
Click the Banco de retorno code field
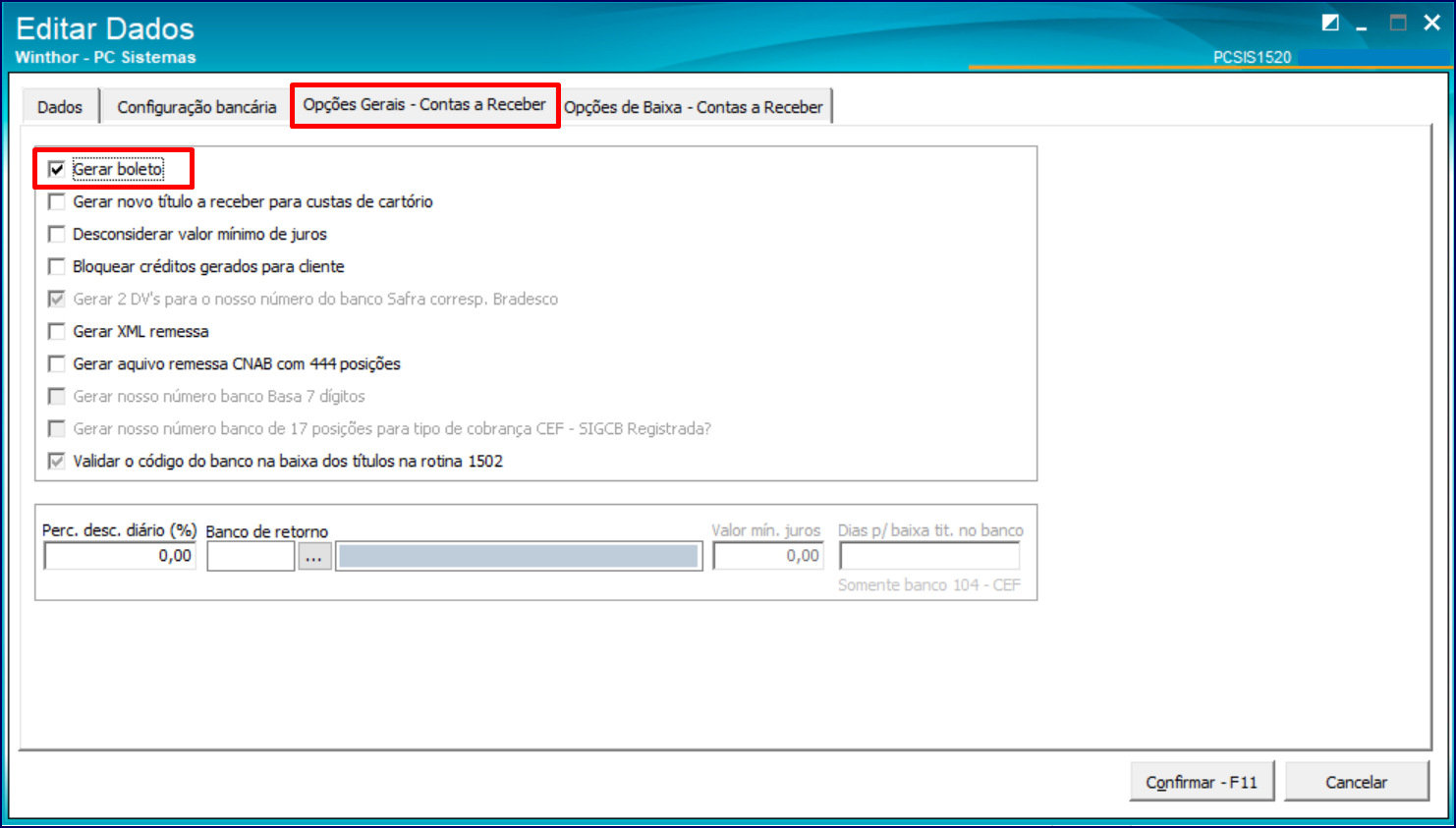pos(251,557)
